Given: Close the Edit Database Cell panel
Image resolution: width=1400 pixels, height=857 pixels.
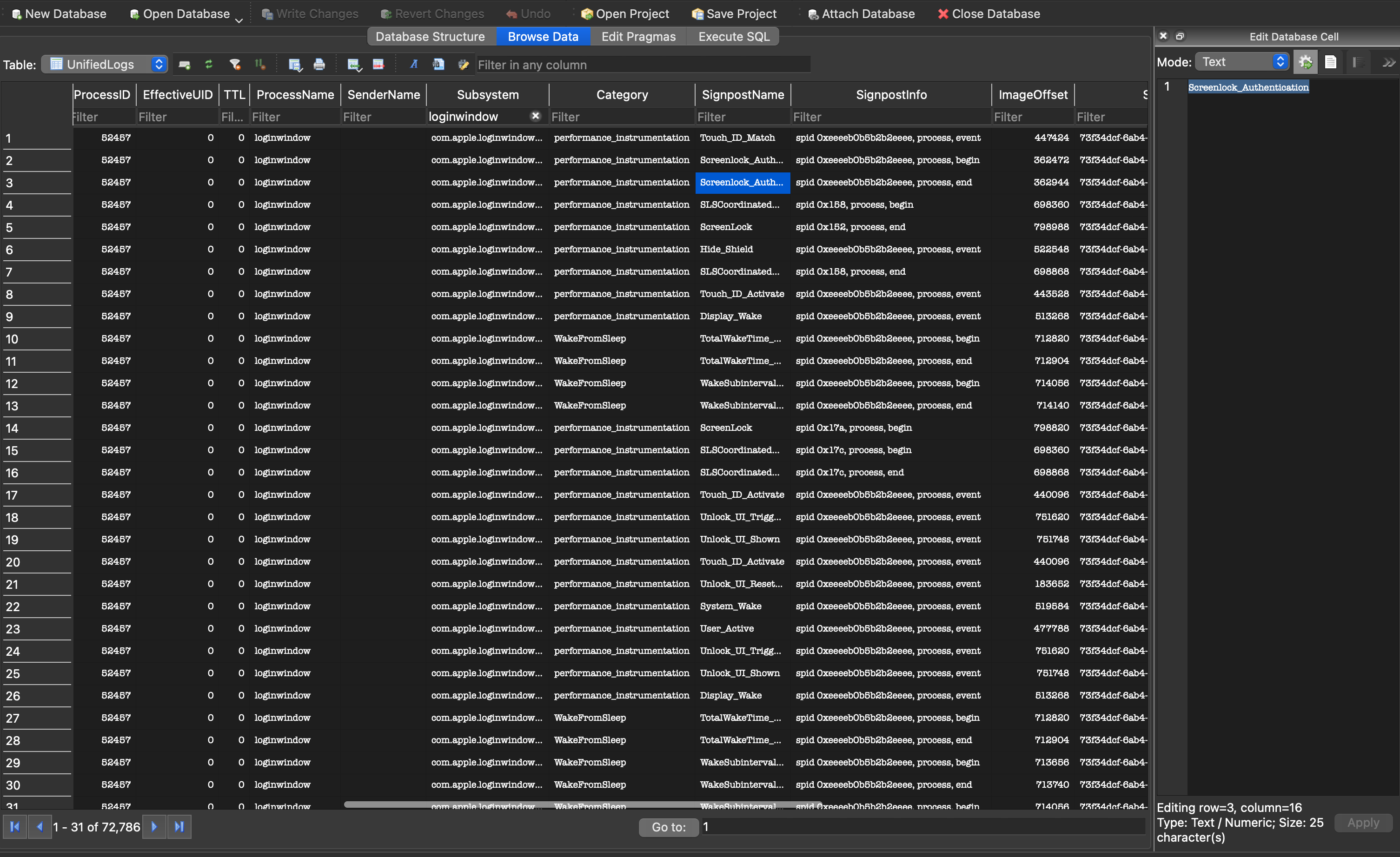Looking at the screenshot, I should [1163, 36].
